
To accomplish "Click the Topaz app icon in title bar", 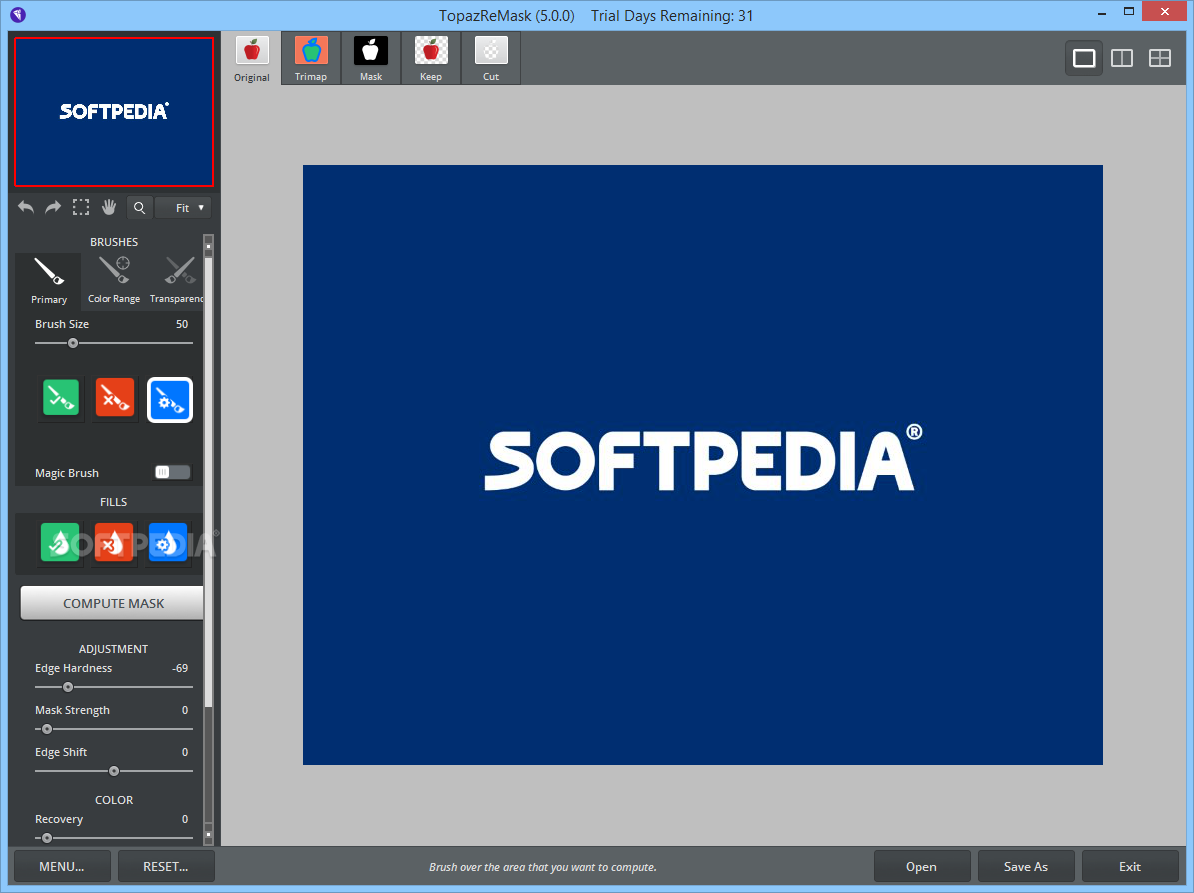I will (x=18, y=14).
